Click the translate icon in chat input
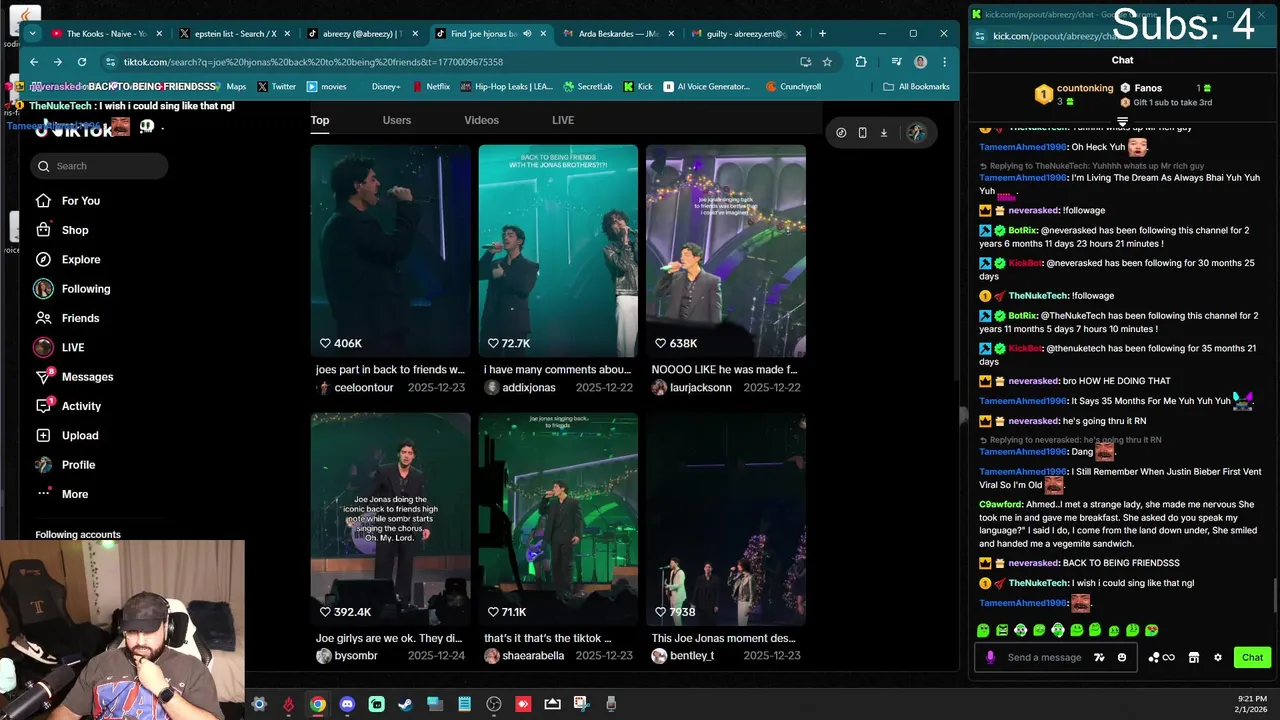 (x=1099, y=658)
